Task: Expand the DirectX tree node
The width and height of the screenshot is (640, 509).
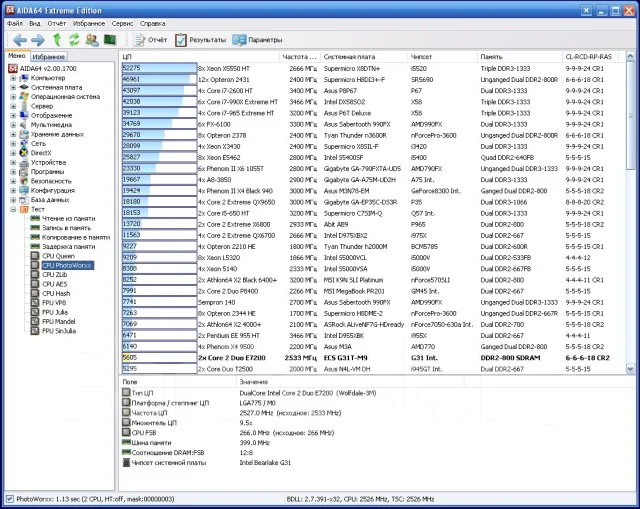Action: click(13, 153)
